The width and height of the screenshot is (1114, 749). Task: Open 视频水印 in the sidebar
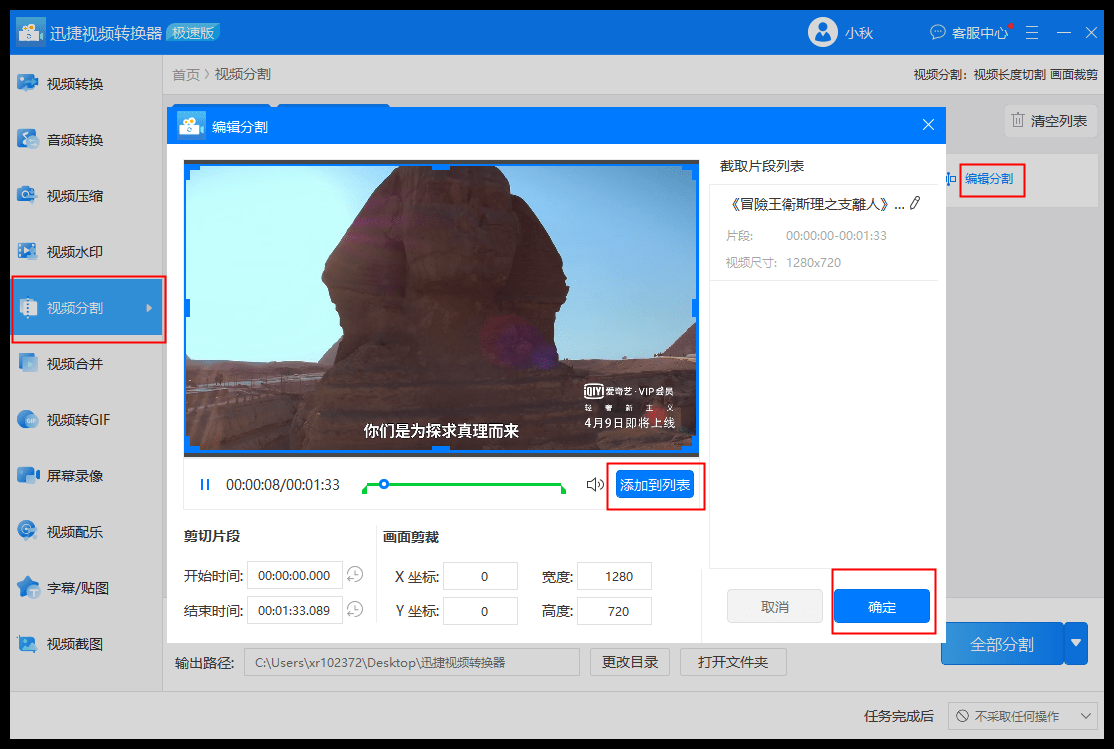75,252
